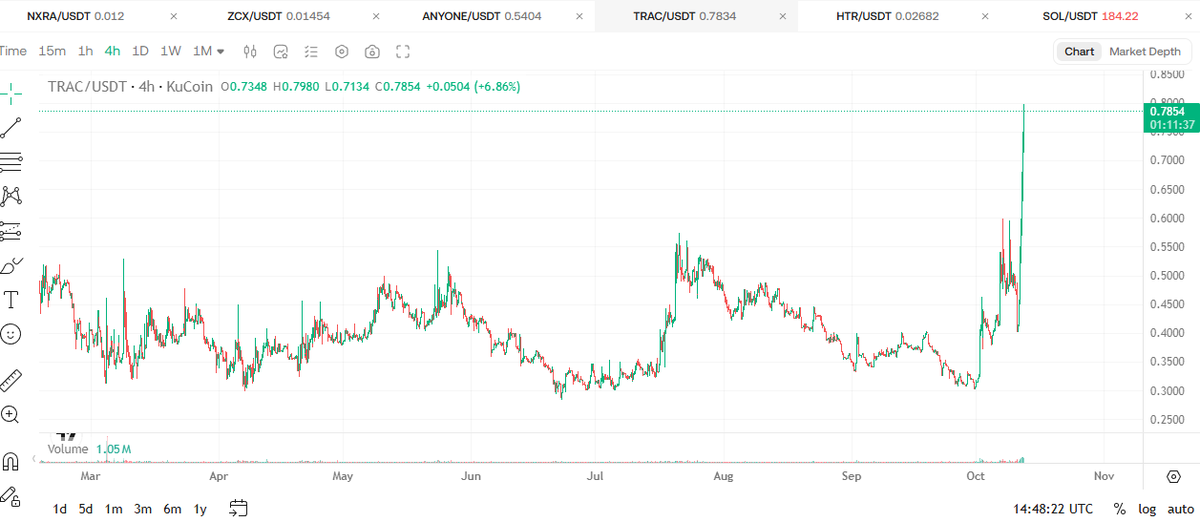This screenshot has height=522, width=1200.
Task: Select the brush drawing tool
Action: click(x=11, y=265)
